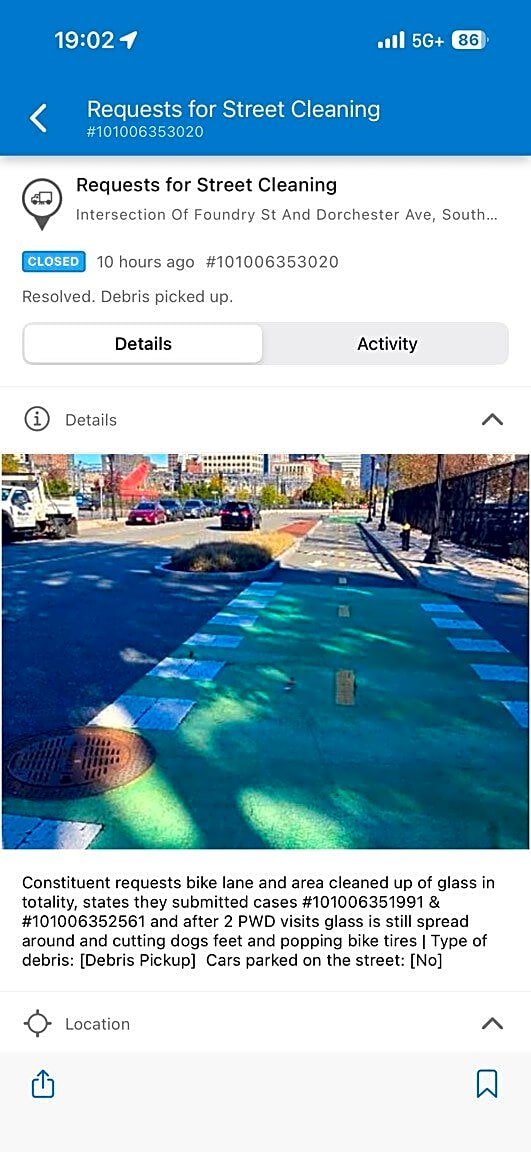Viewport: 531px width, 1152px height.
Task: Tap the street cleaning truck pin icon
Action: point(42,203)
